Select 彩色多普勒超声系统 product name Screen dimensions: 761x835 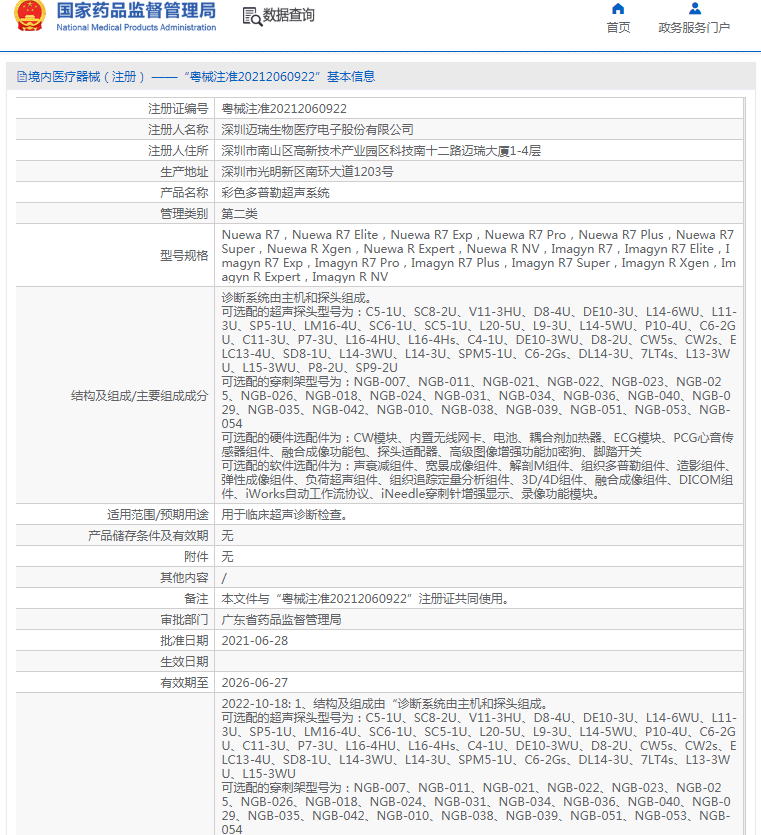275,193
